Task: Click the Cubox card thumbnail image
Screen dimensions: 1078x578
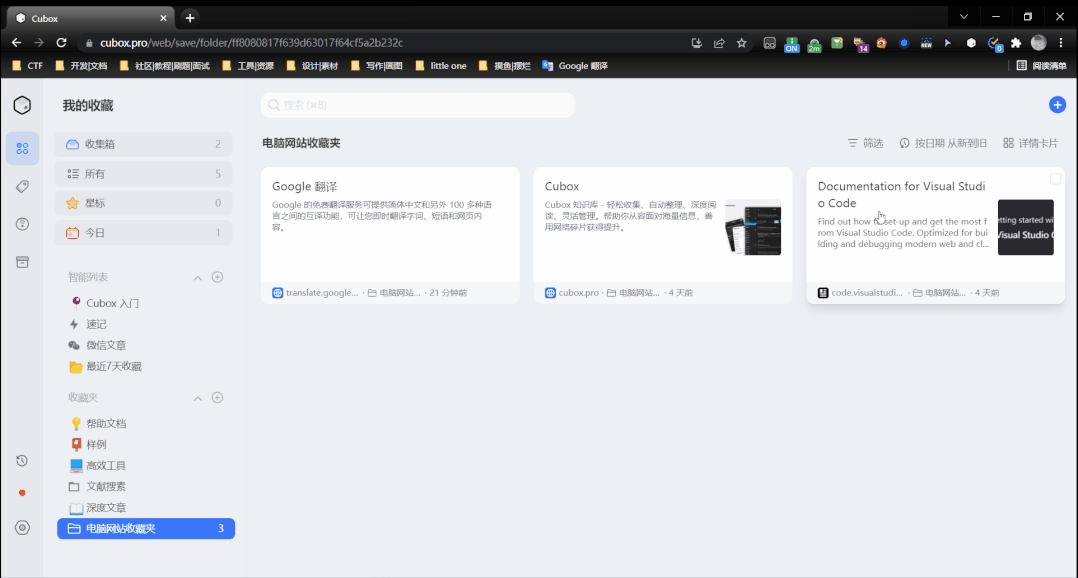Action: point(753,227)
